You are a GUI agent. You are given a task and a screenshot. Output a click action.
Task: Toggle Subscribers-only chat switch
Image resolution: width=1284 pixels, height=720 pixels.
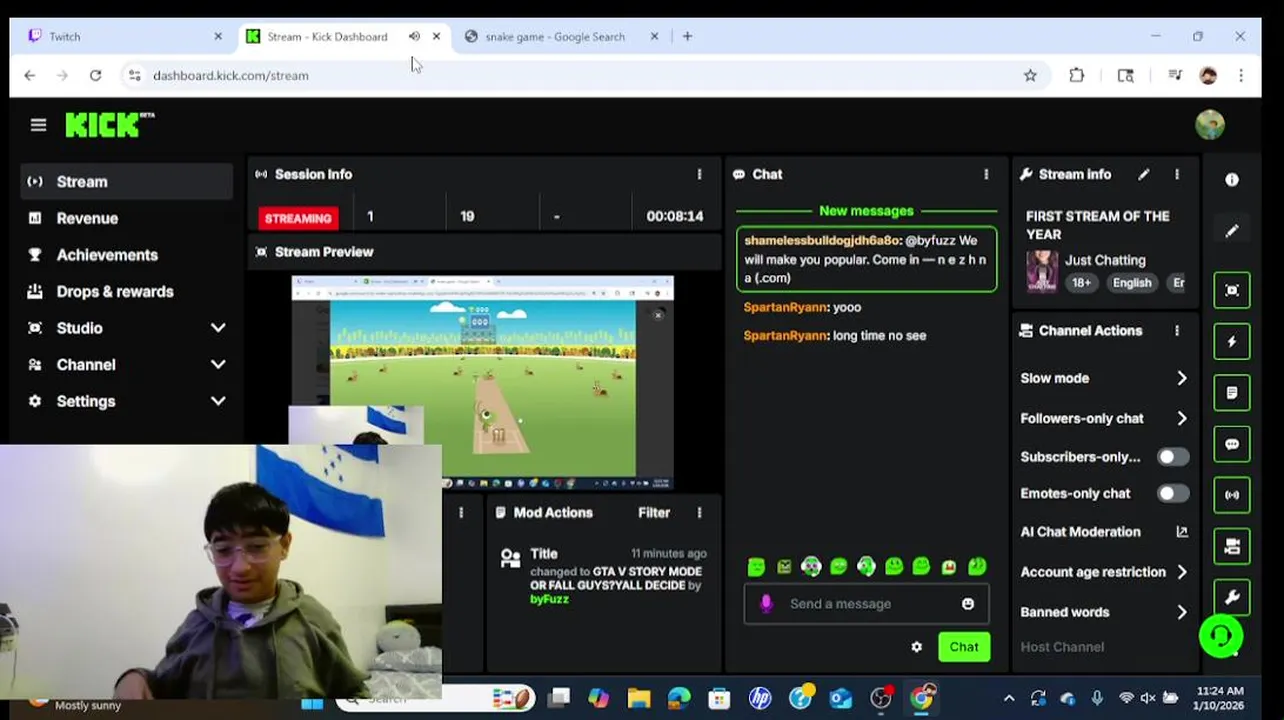[1173, 457]
